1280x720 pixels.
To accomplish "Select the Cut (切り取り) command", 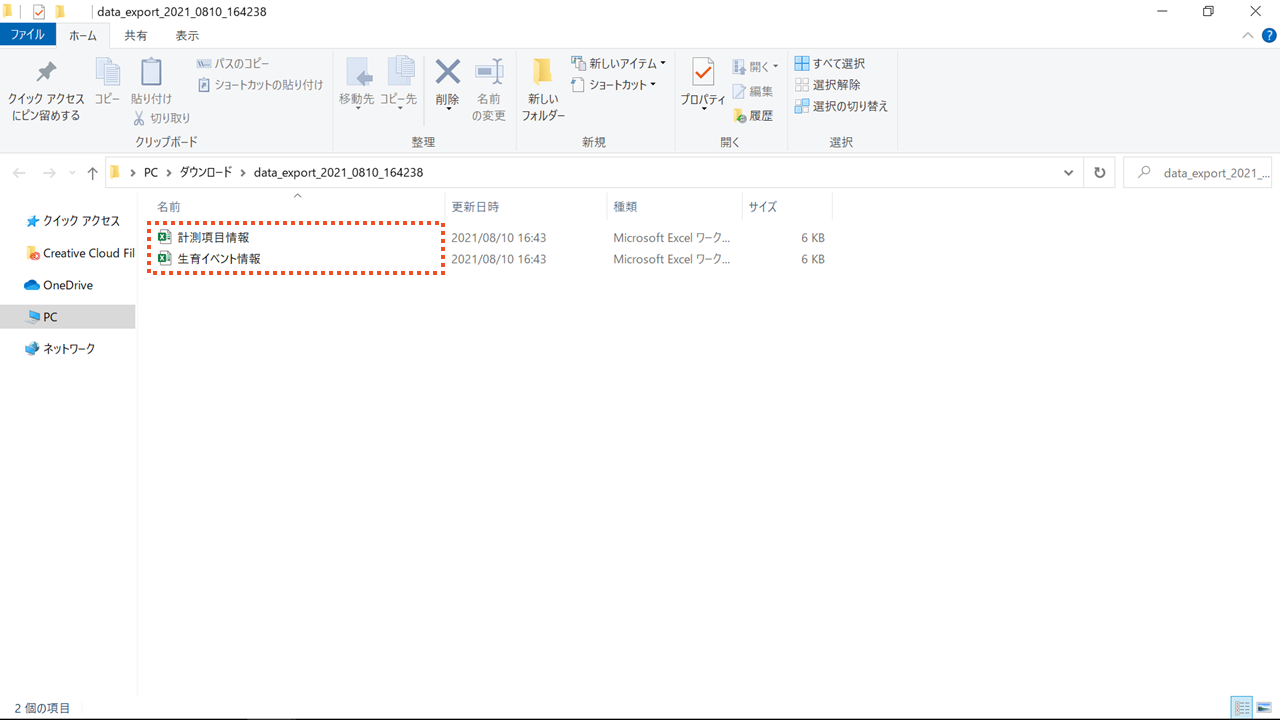I will pos(161,118).
